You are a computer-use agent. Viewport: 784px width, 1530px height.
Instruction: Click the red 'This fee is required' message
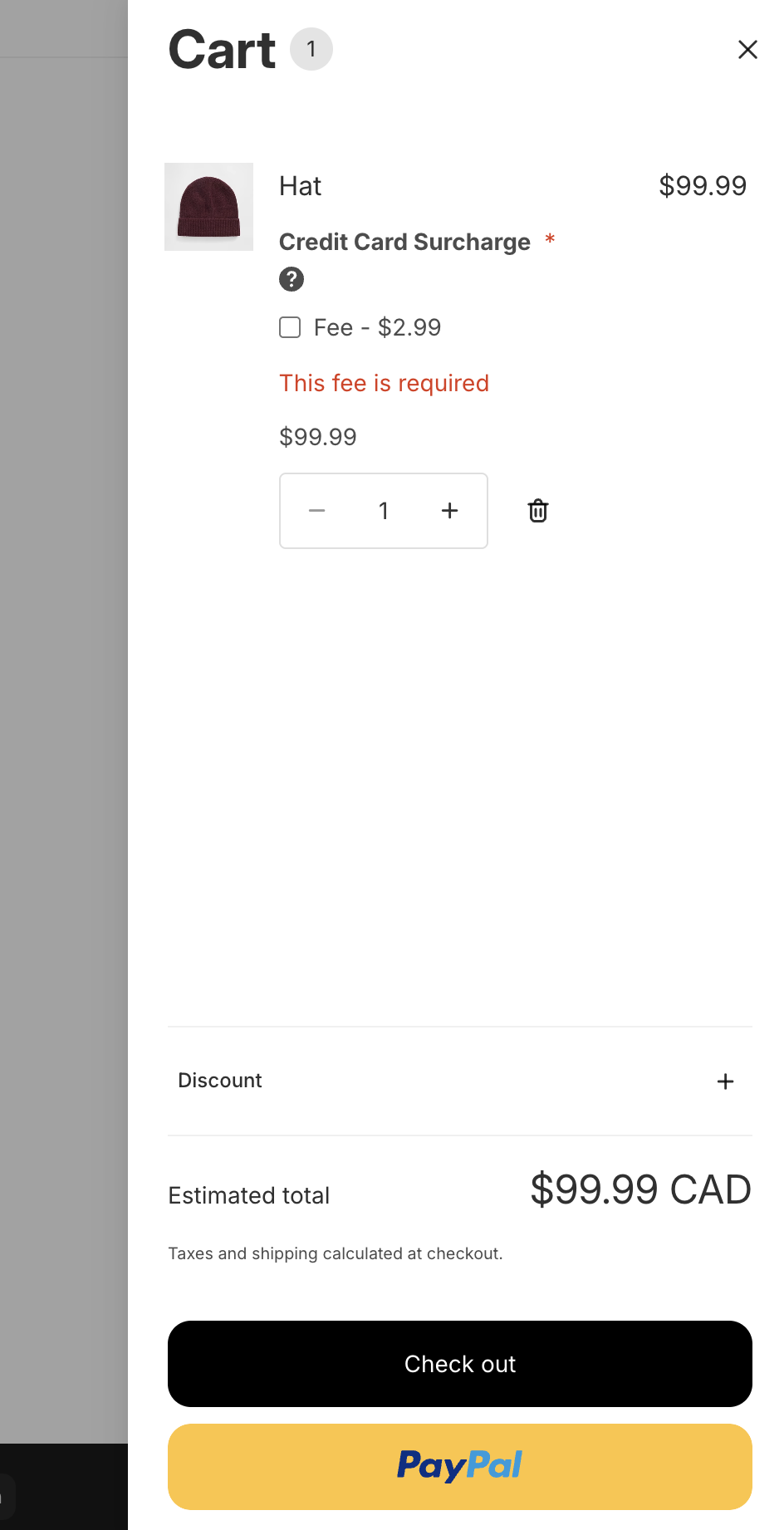point(384,383)
